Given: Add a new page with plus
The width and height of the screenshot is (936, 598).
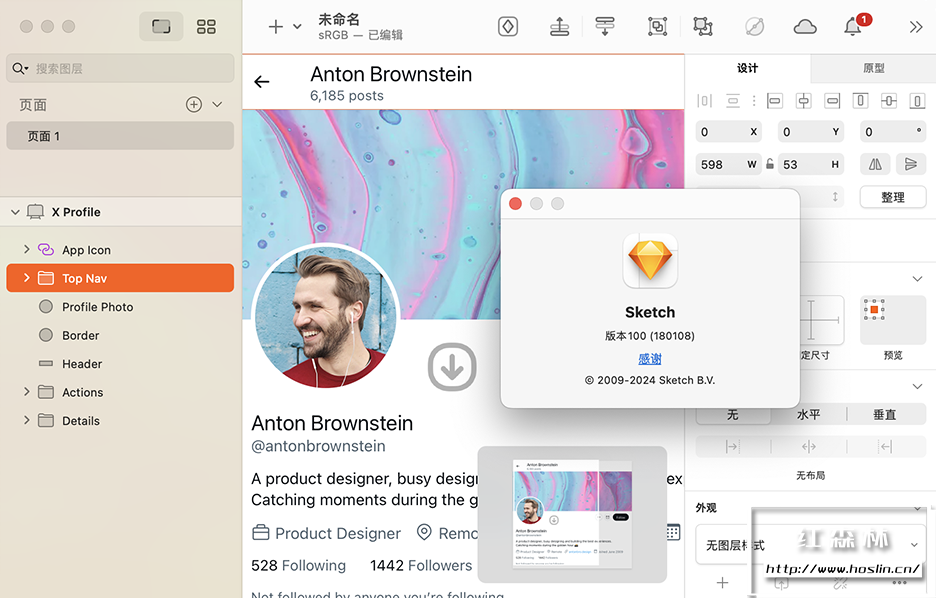Looking at the screenshot, I should 193,104.
